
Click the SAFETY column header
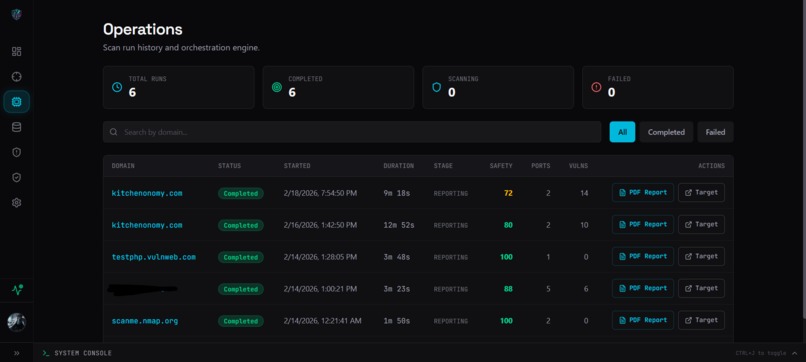coord(501,166)
